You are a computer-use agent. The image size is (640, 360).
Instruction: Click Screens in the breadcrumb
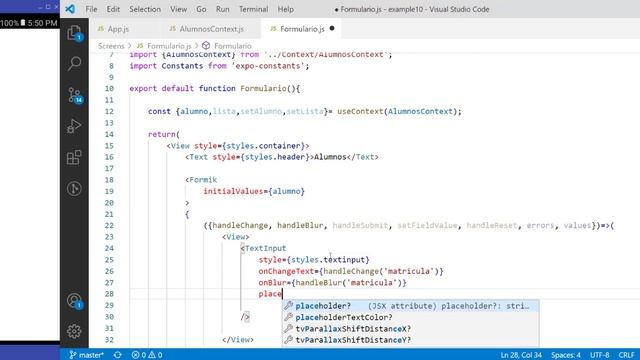111,46
